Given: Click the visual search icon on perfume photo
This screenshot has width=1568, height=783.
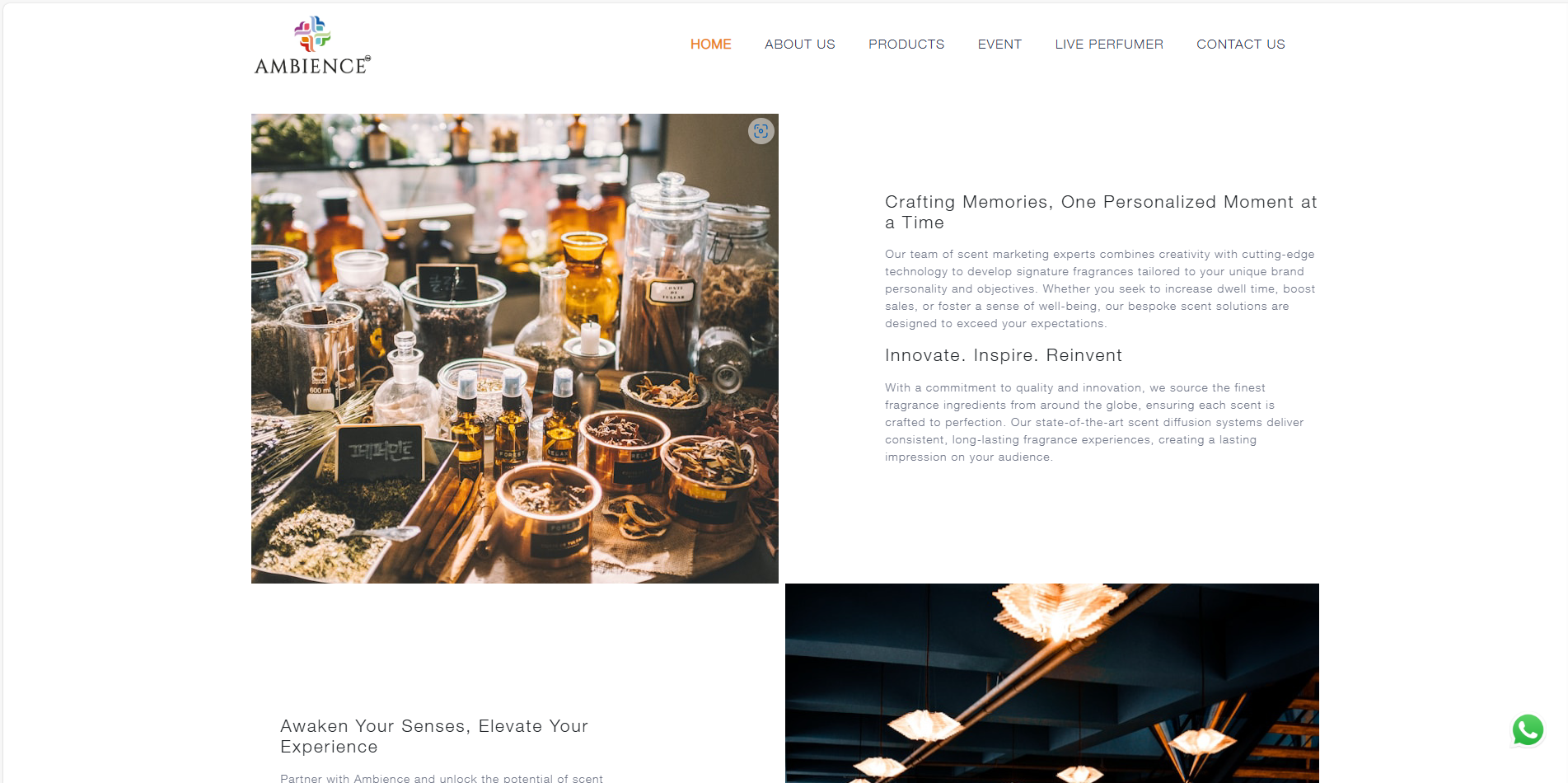Looking at the screenshot, I should [761, 131].
